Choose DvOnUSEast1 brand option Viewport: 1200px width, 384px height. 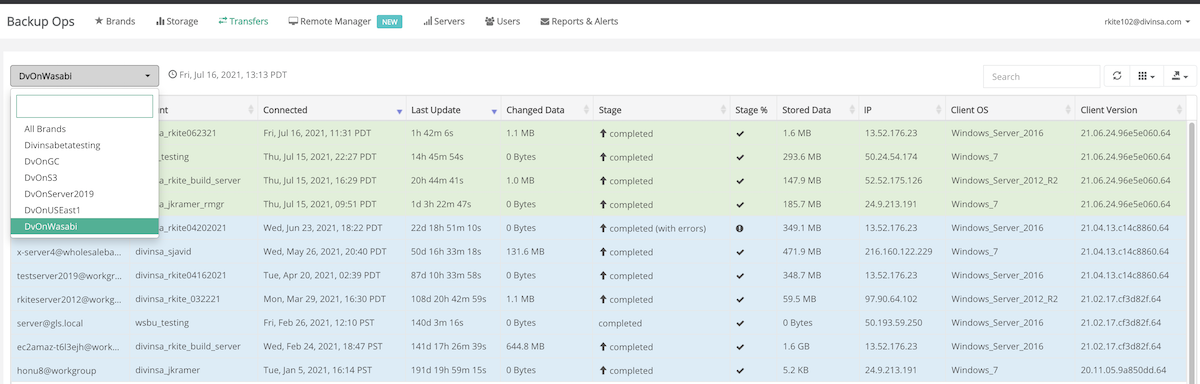84,210
